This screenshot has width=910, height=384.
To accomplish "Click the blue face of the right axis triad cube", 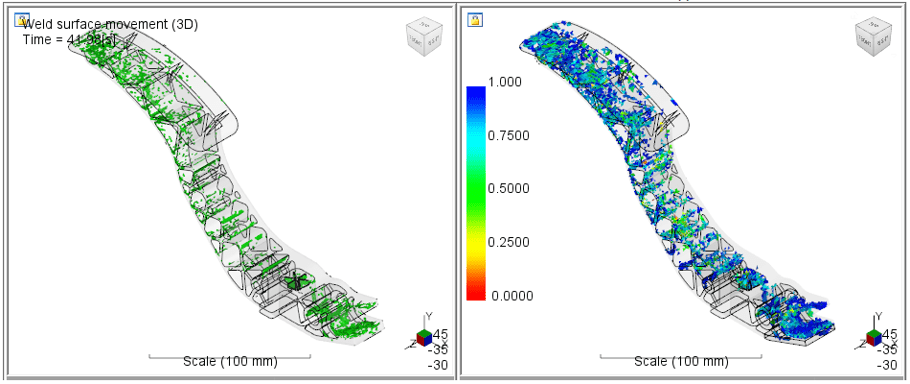I will [x=879, y=340].
